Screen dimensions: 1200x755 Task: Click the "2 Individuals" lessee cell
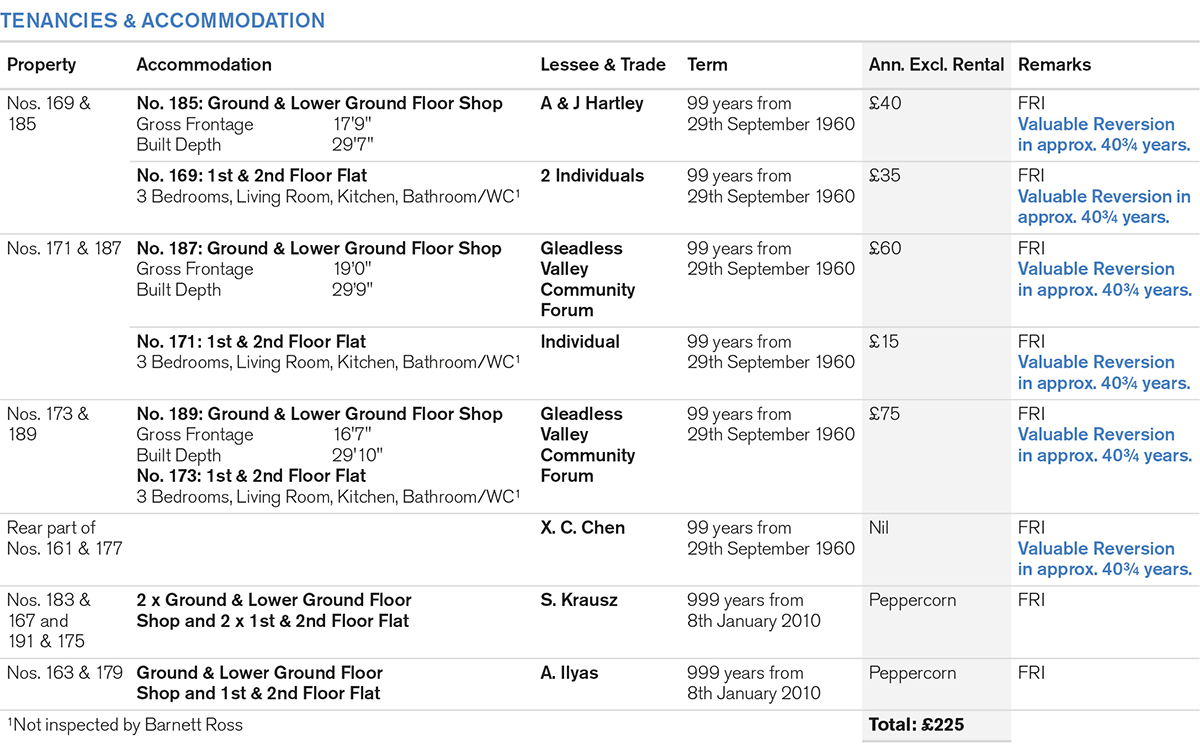point(592,176)
